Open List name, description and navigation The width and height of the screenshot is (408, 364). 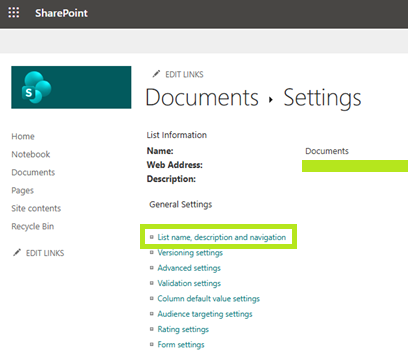click(222, 237)
